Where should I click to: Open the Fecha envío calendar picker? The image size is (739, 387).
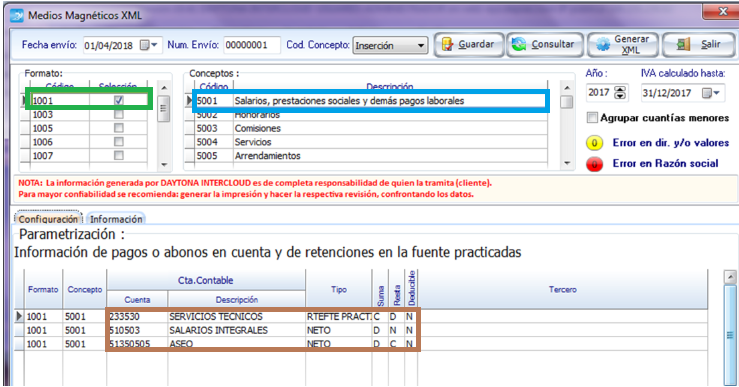pos(149,45)
